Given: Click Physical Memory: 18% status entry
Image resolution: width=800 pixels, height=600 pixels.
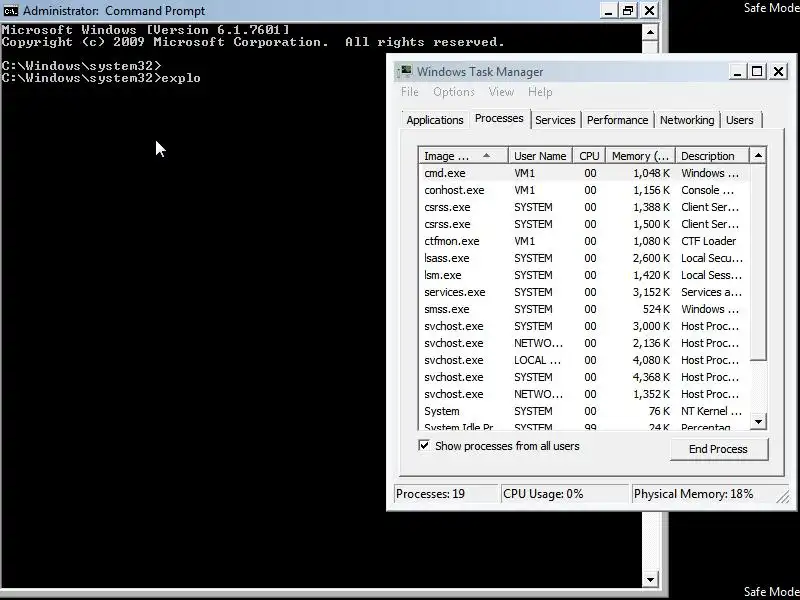Looking at the screenshot, I should pyautogui.click(x=704, y=494).
